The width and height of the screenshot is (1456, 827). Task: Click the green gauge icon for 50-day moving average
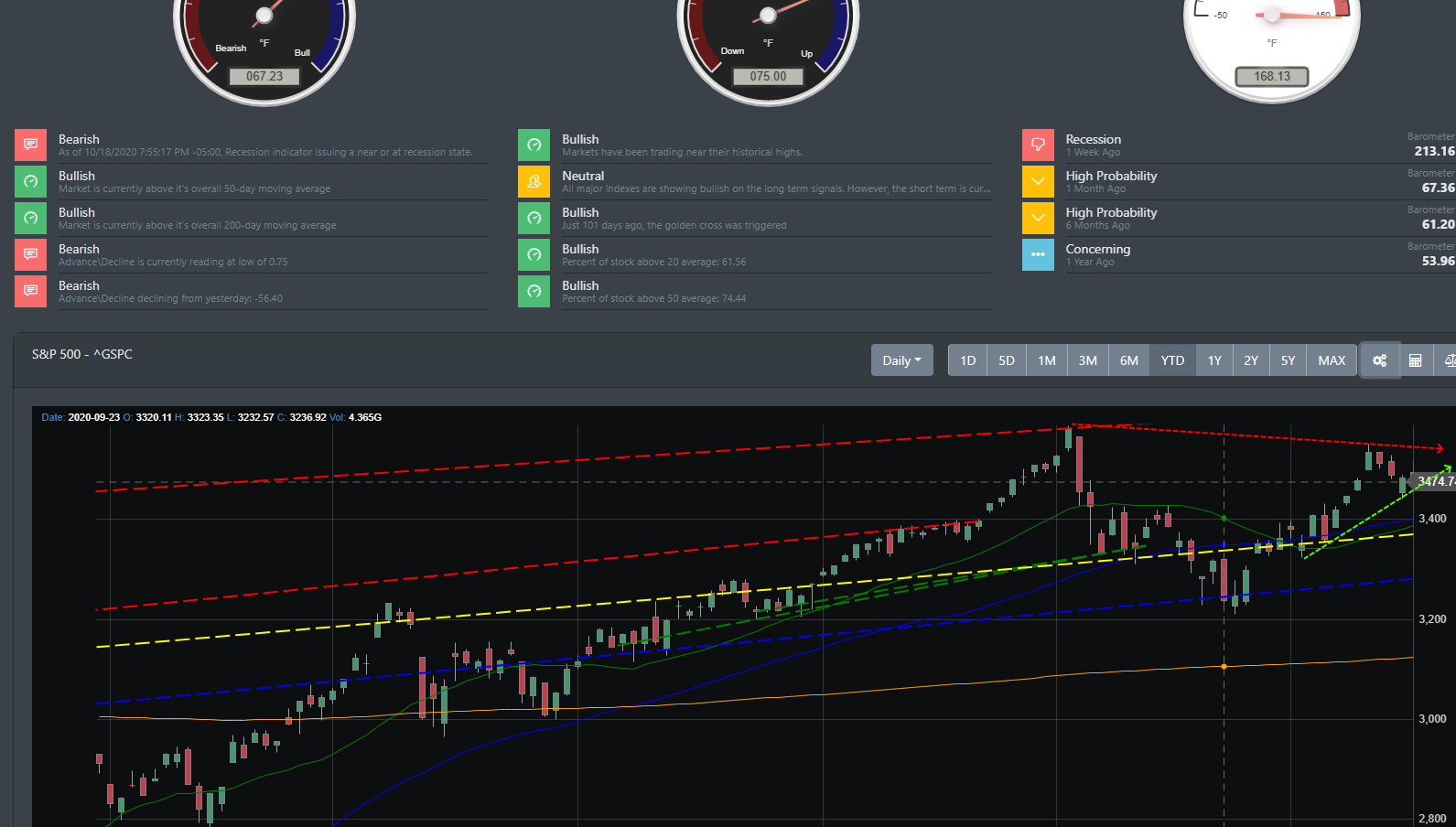pos(30,181)
